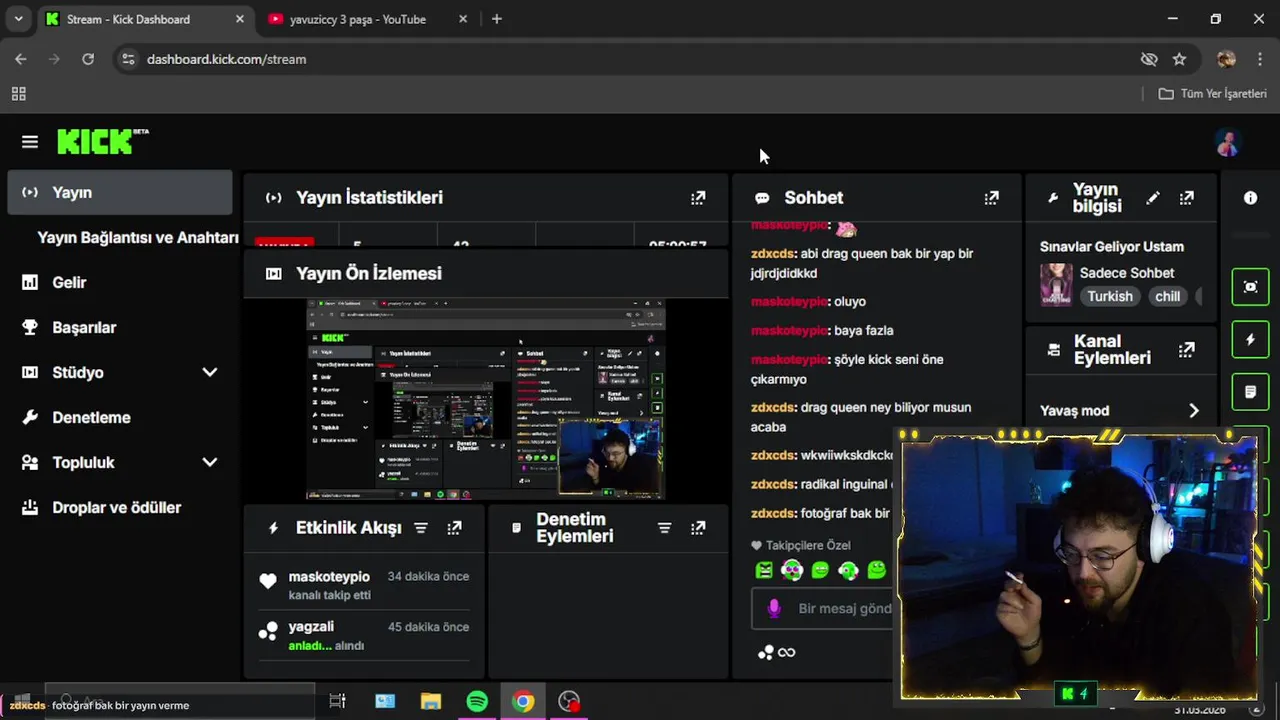Screen dimensions: 1280x720
Task: Pop out the Yayın bilgisi panel
Action: tap(1186, 198)
